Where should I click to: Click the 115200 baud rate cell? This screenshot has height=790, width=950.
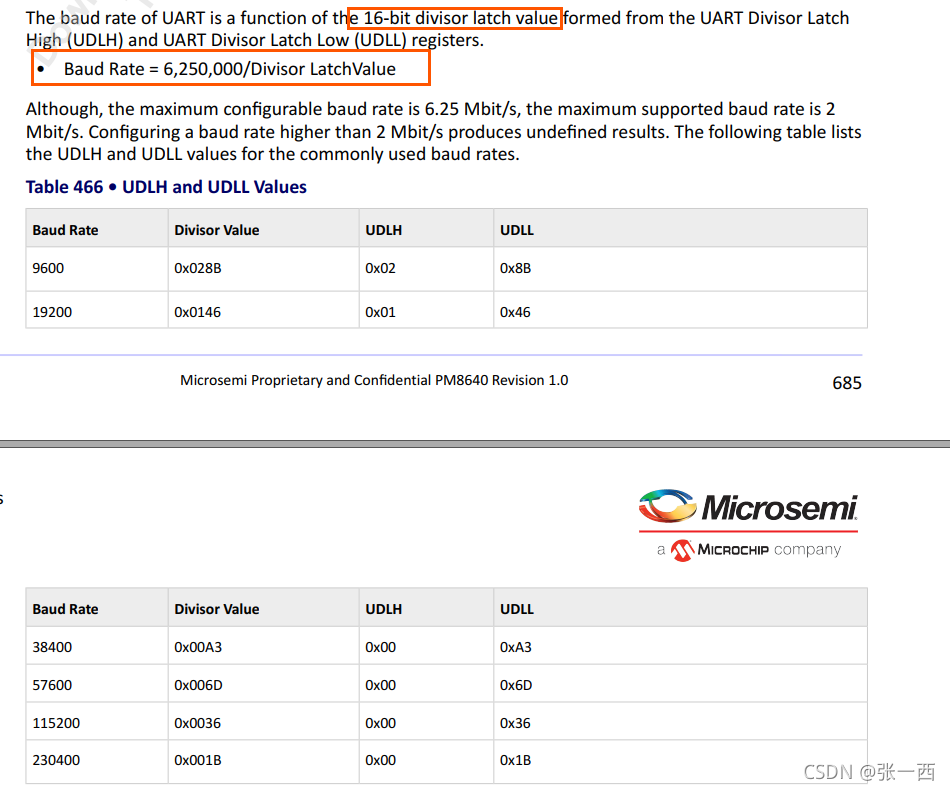[x=96, y=723]
